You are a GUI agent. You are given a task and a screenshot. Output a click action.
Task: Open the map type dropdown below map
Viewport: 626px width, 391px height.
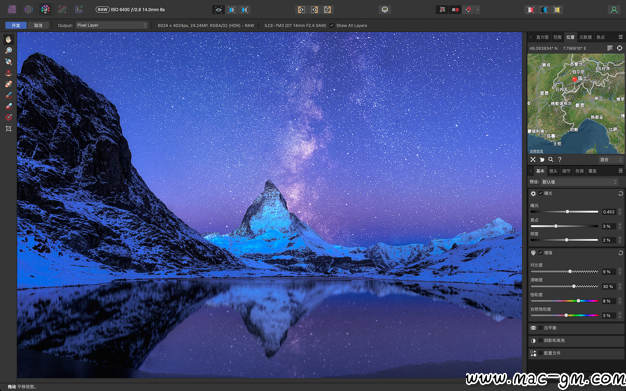click(x=610, y=159)
